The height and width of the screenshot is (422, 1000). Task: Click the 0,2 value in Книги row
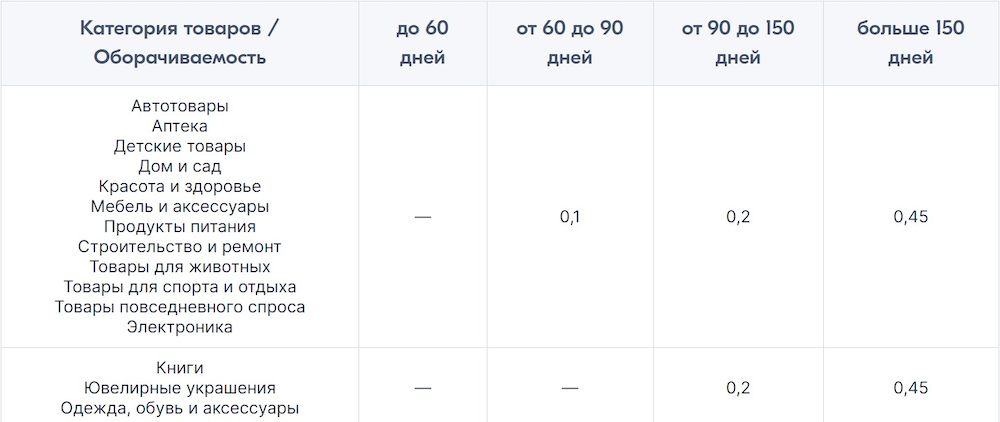pyautogui.click(x=738, y=388)
